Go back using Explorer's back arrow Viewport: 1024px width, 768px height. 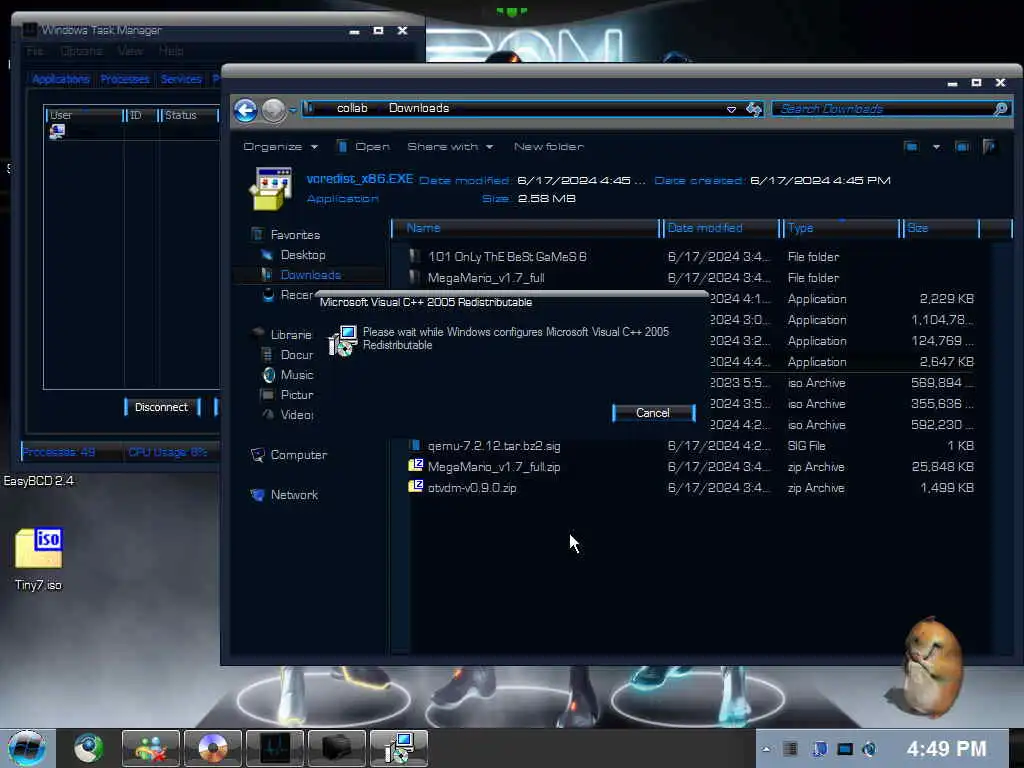pos(246,110)
